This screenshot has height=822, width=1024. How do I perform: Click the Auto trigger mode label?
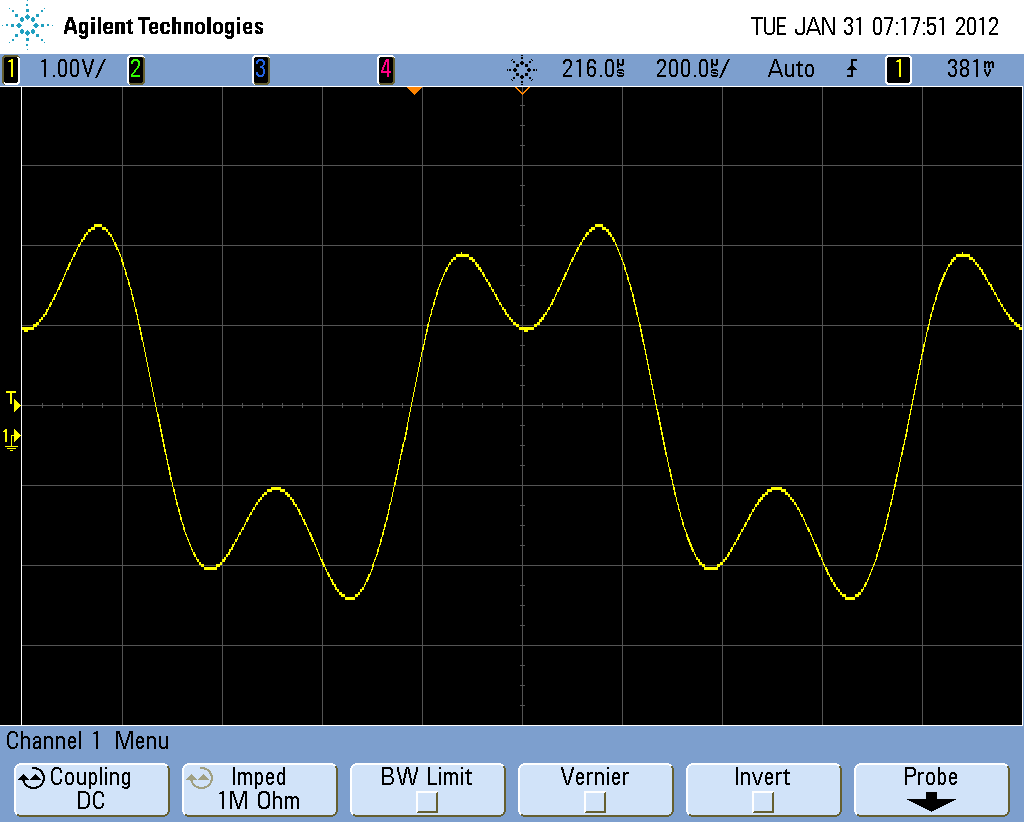791,70
